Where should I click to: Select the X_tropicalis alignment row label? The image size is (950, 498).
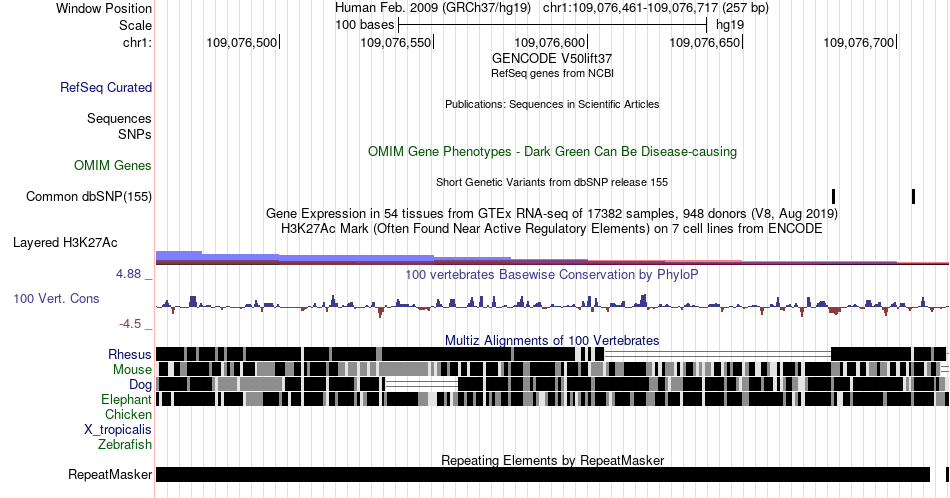pyautogui.click(x=118, y=430)
